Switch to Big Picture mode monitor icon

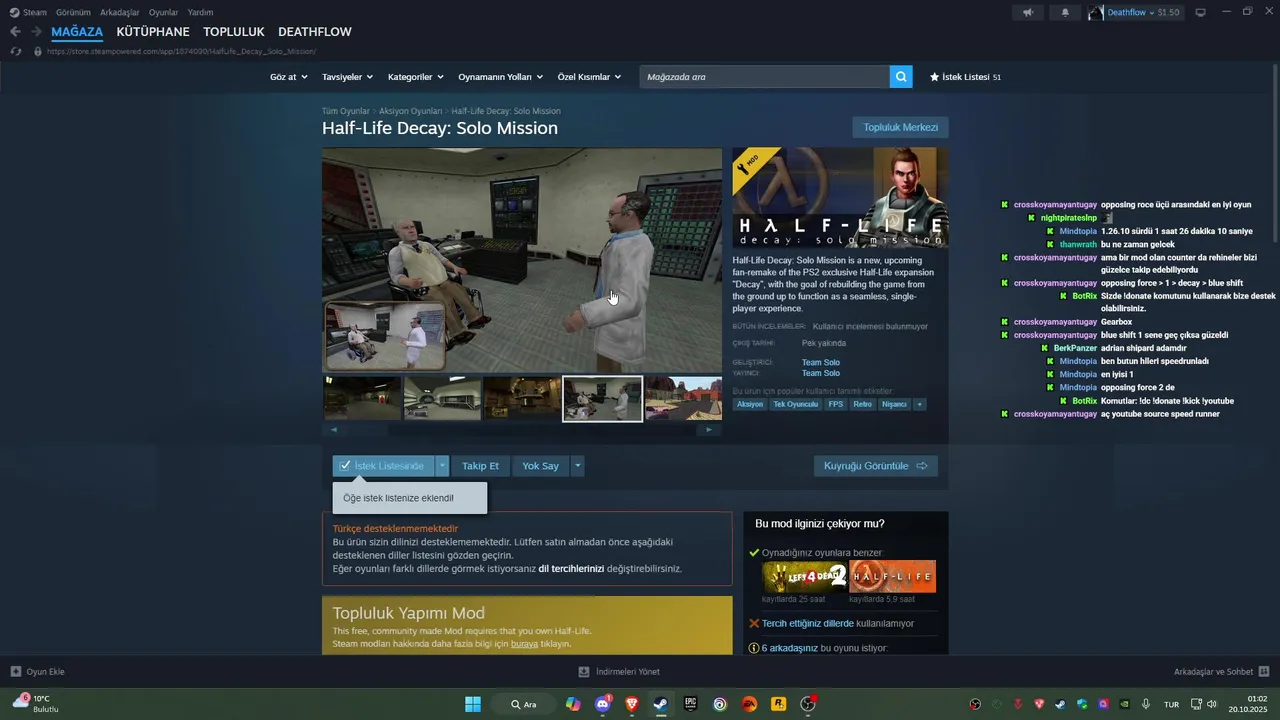pos(1200,12)
